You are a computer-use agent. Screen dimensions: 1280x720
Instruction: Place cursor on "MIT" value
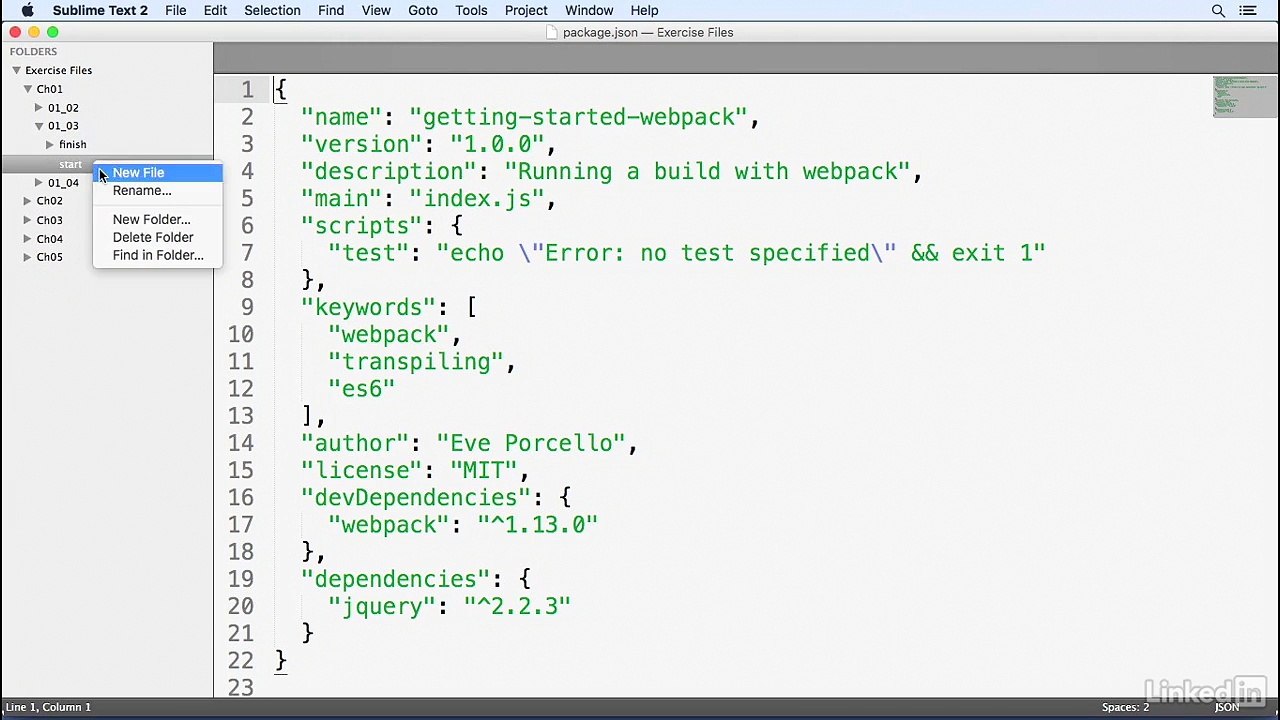pos(484,471)
